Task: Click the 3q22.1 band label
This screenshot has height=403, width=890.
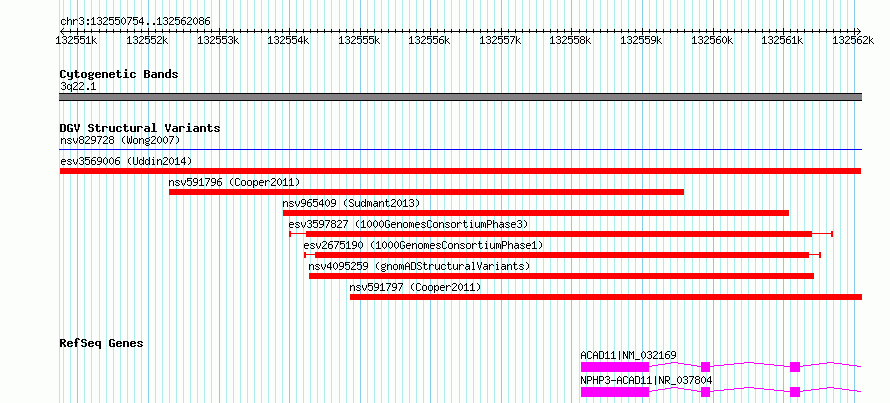Action: tap(78, 87)
